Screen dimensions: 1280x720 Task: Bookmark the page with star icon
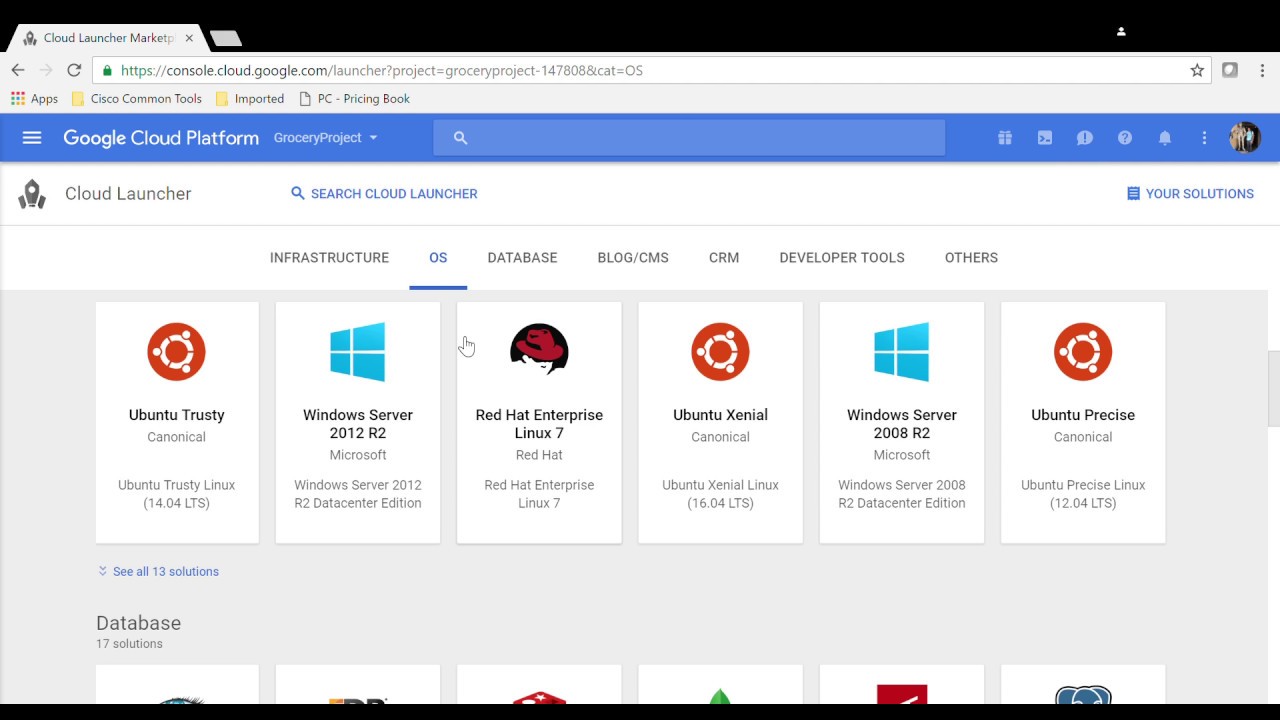point(1197,70)
